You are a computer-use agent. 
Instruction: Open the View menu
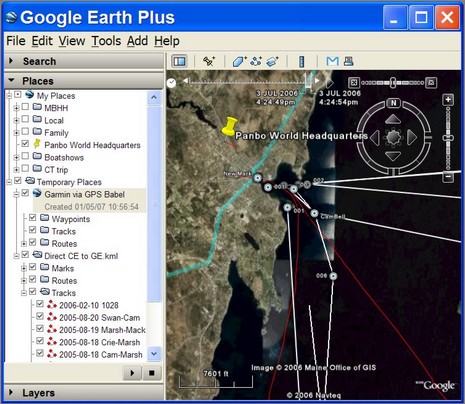point(72,41)
